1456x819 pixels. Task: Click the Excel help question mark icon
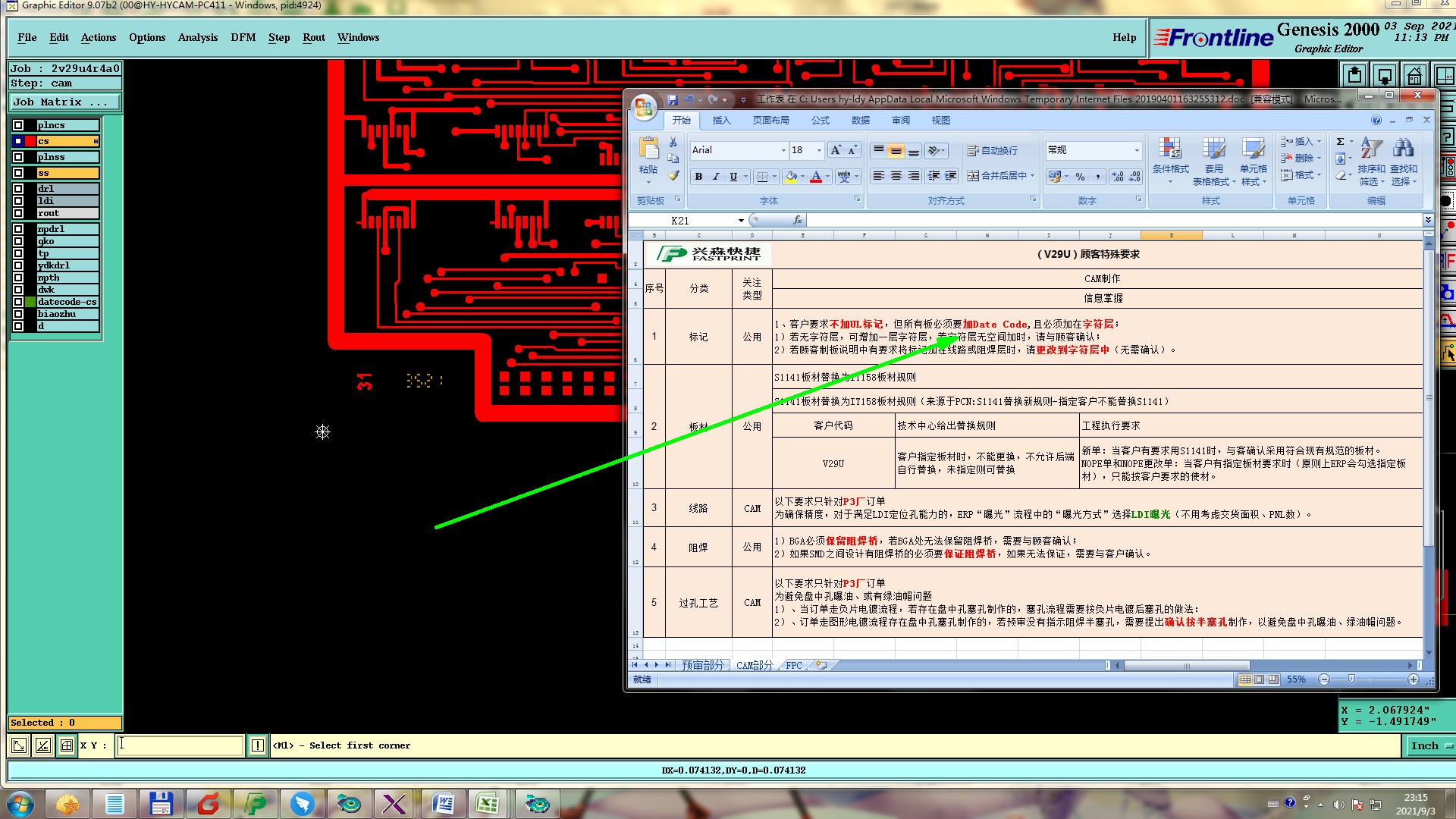(x=1376, y=120)
